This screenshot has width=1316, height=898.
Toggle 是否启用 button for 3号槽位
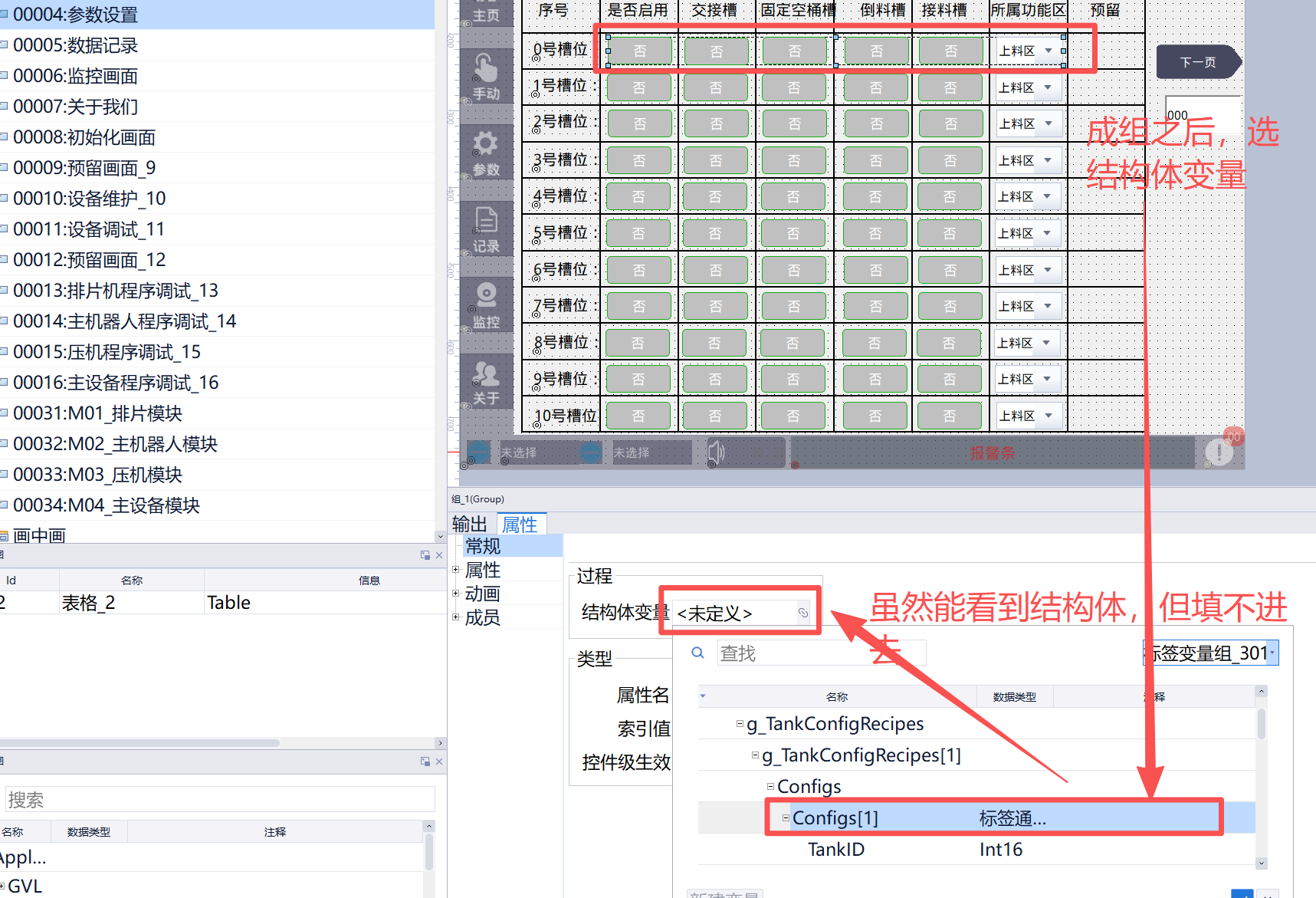point(639,161)
